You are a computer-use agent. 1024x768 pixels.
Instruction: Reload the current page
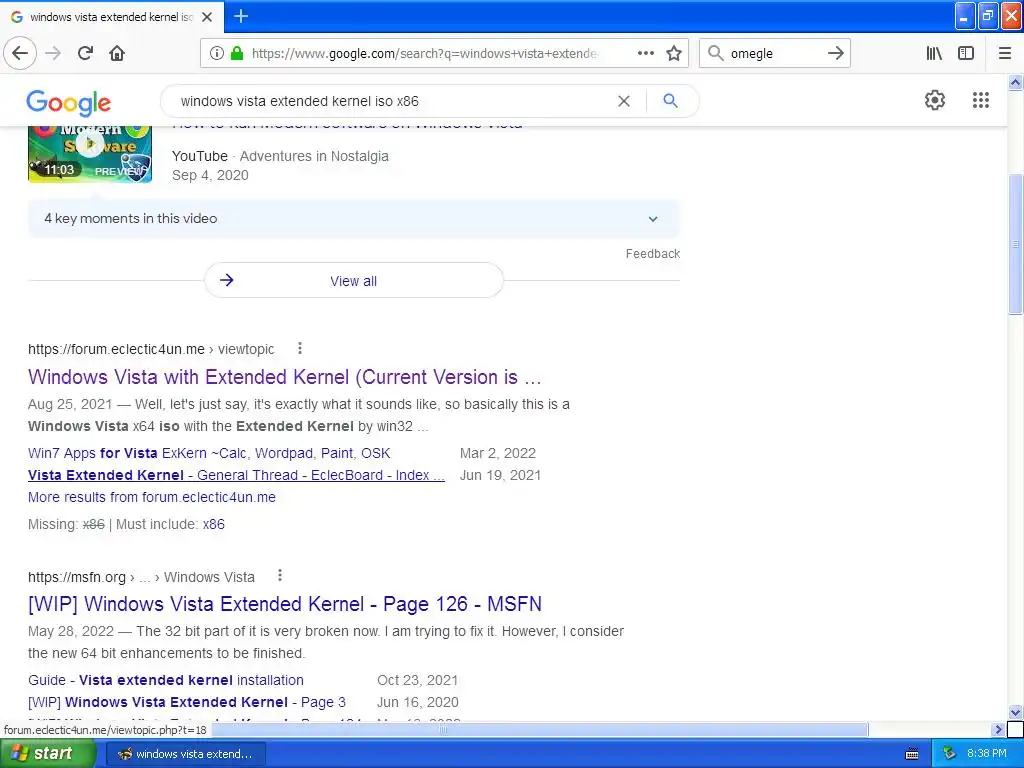point(85,53)
